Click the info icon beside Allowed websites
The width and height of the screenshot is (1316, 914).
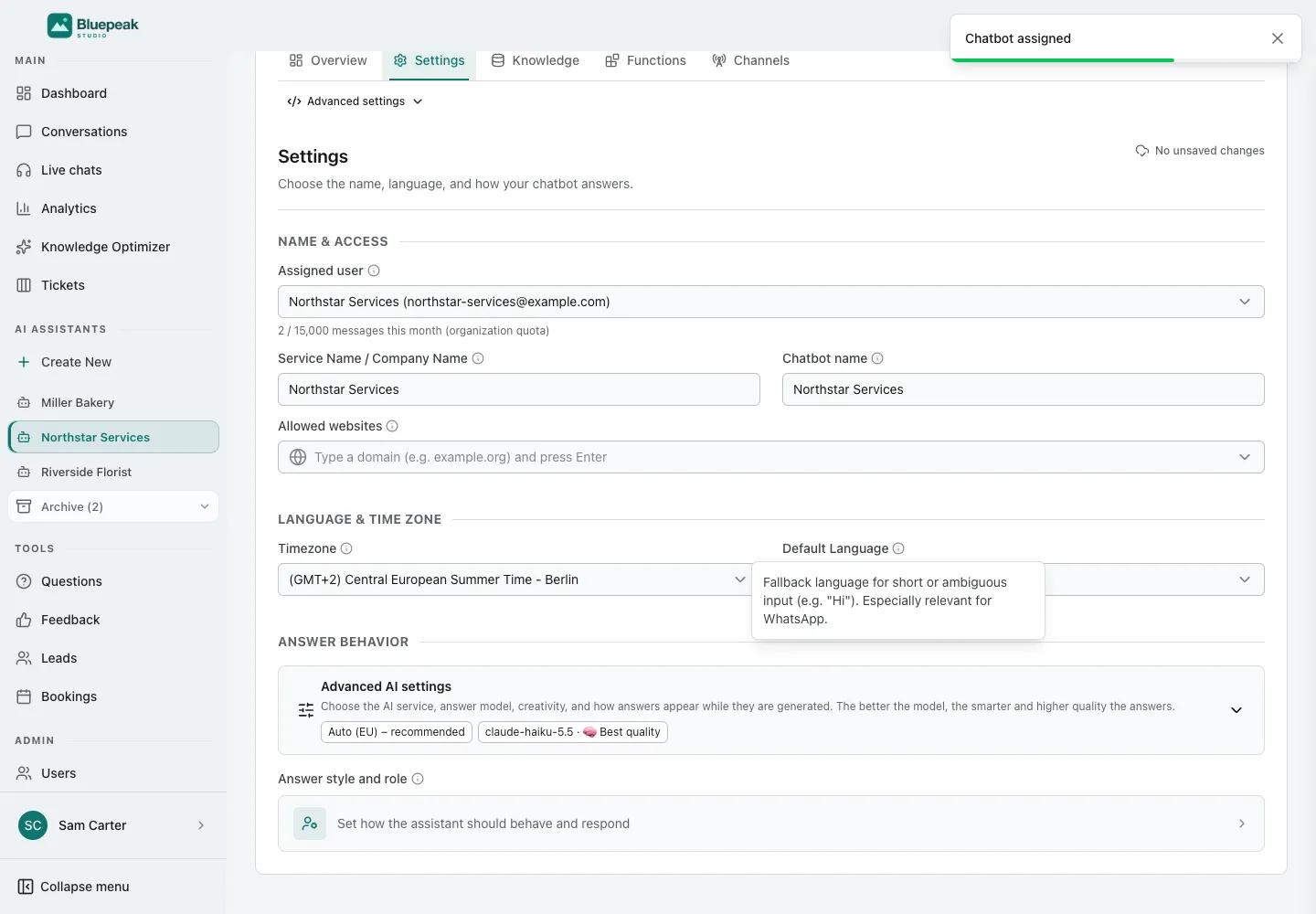[x=392, y=426]
